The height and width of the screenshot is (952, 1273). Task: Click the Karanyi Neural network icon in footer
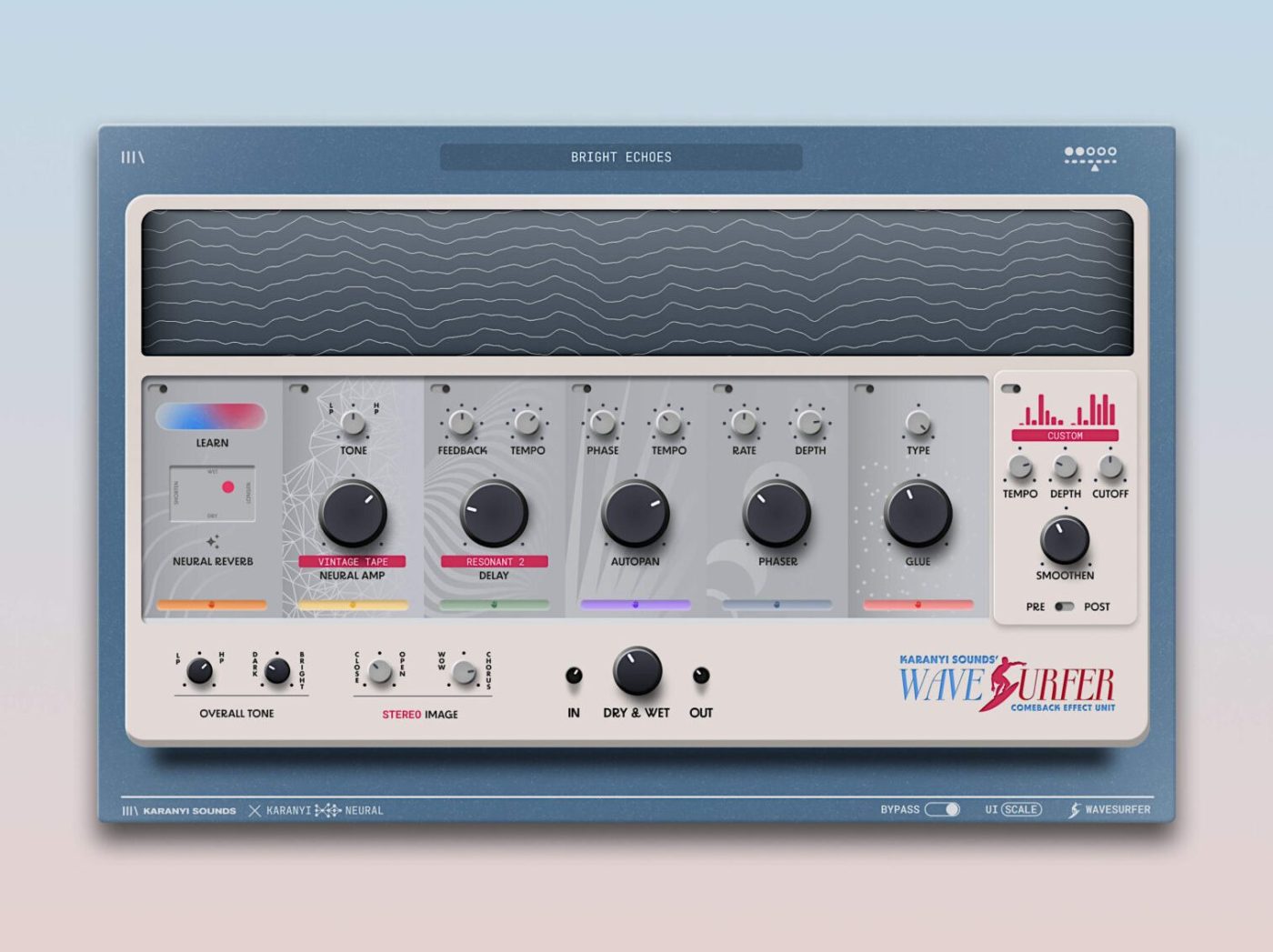[327, 810]
